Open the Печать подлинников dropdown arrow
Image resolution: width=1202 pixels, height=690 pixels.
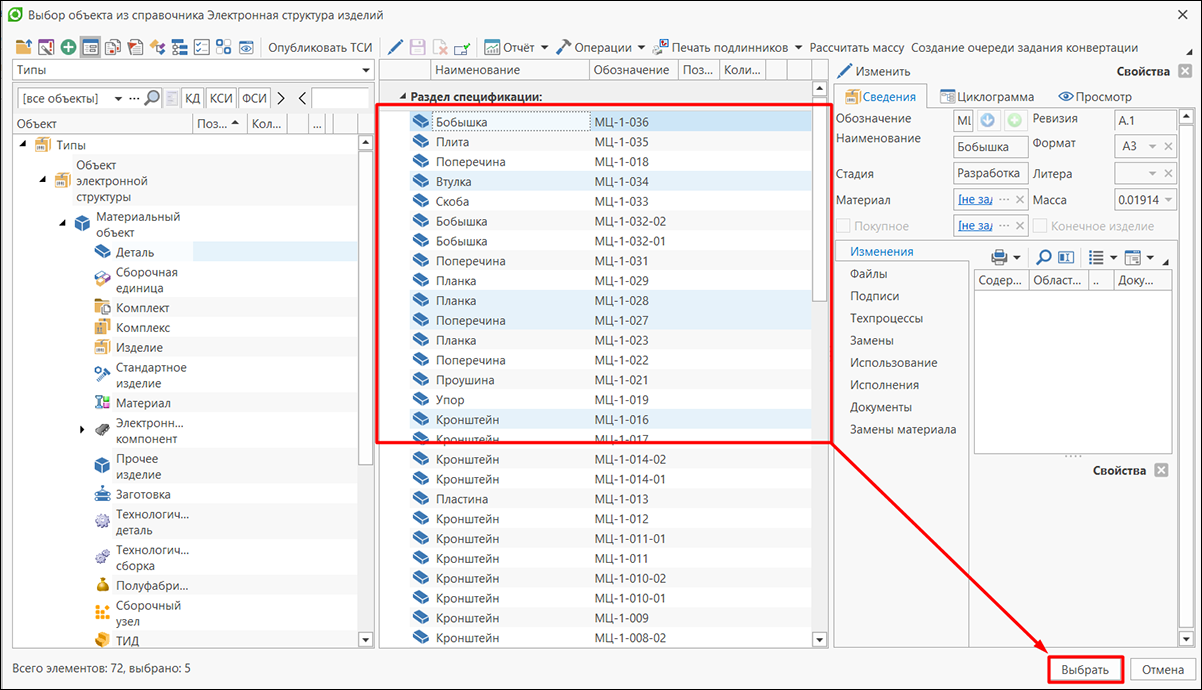click(x=799, y=47)
